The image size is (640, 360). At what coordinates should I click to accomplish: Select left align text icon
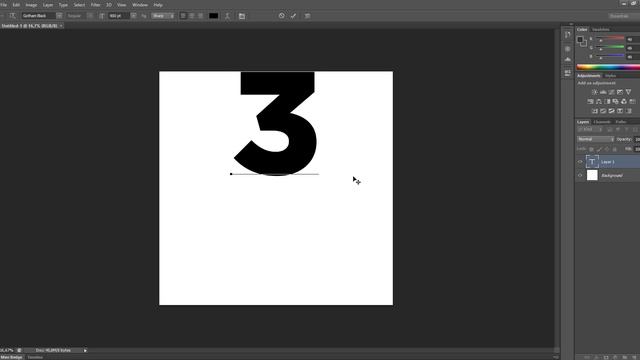pos(183,16)
